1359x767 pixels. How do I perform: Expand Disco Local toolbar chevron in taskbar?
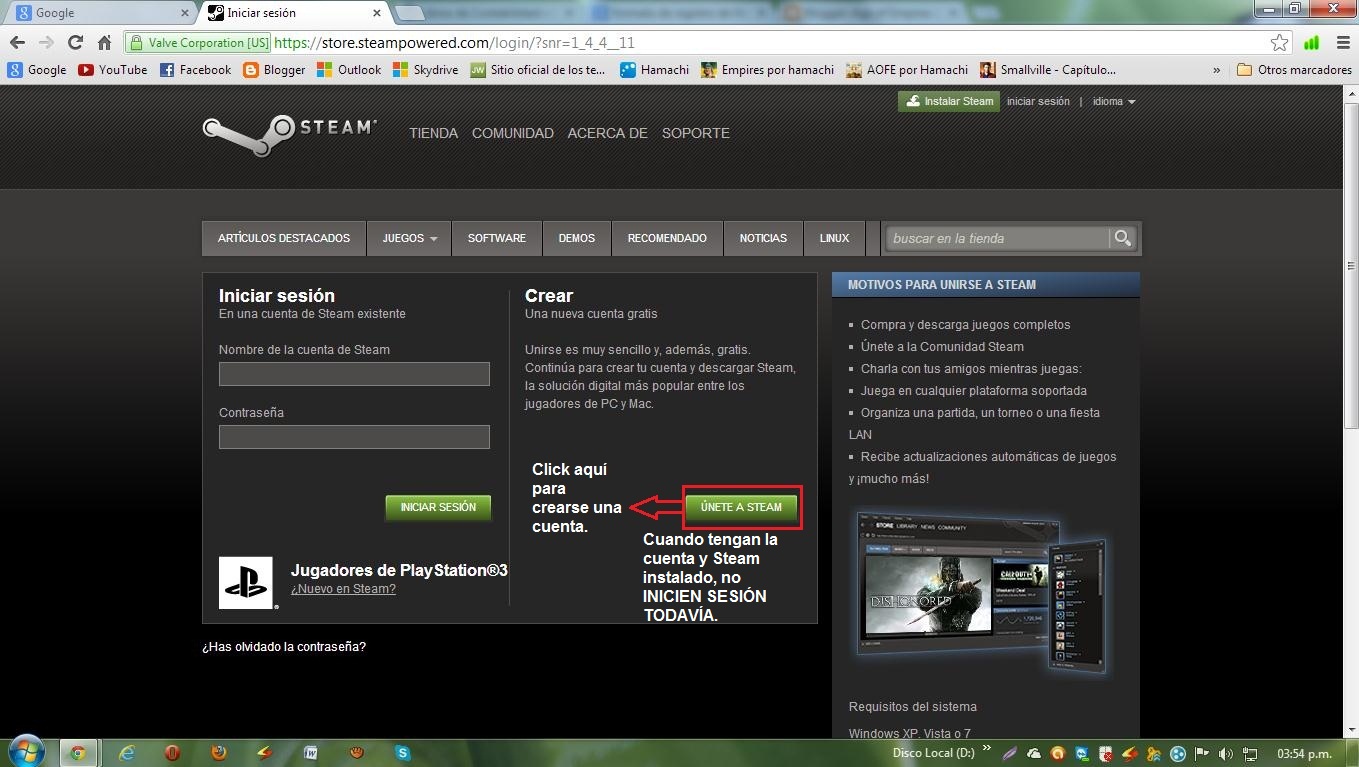[x=987, y=748]
